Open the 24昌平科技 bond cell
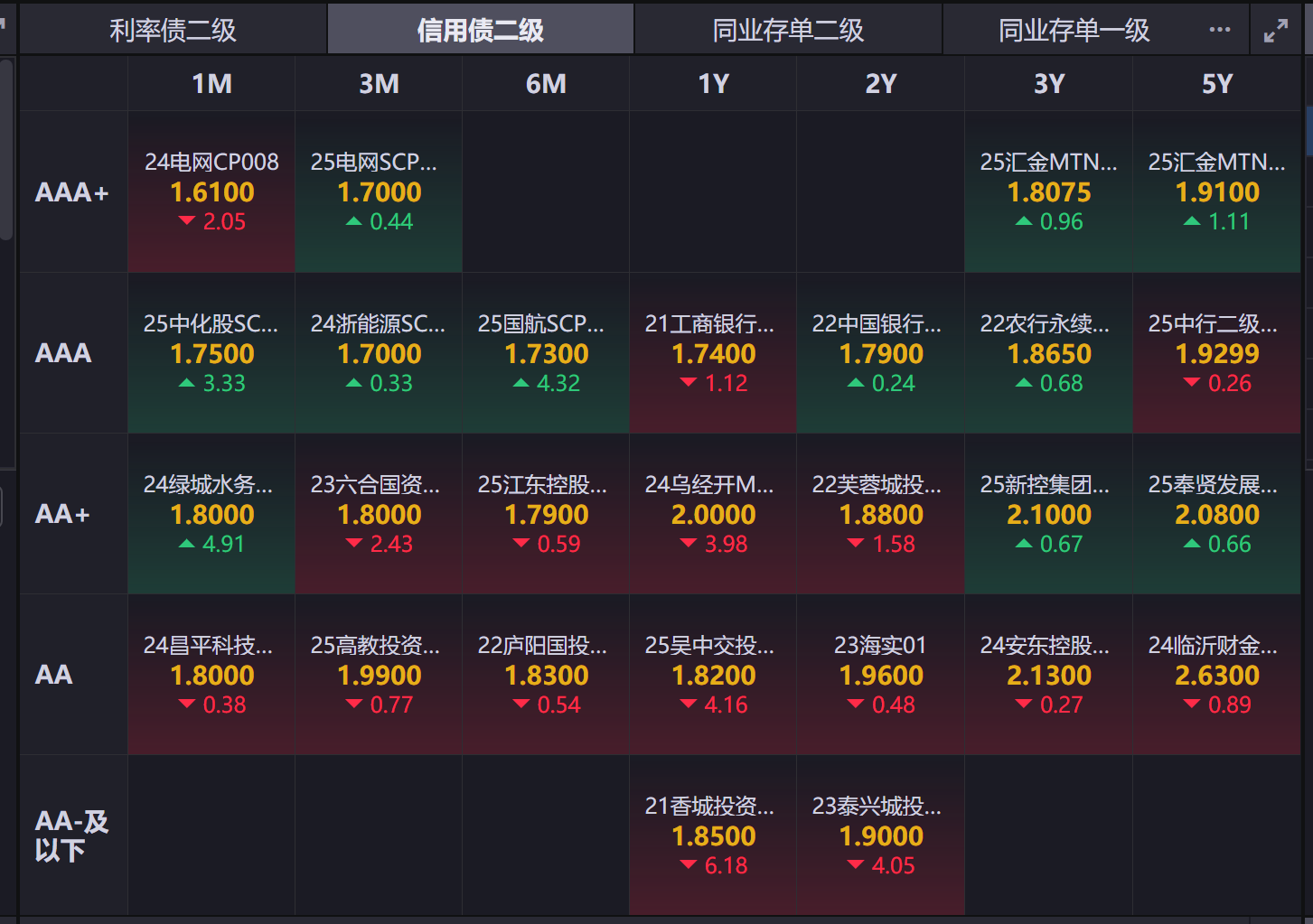The height and width of the screenshot is (924, 1313). tap(211, 675)
